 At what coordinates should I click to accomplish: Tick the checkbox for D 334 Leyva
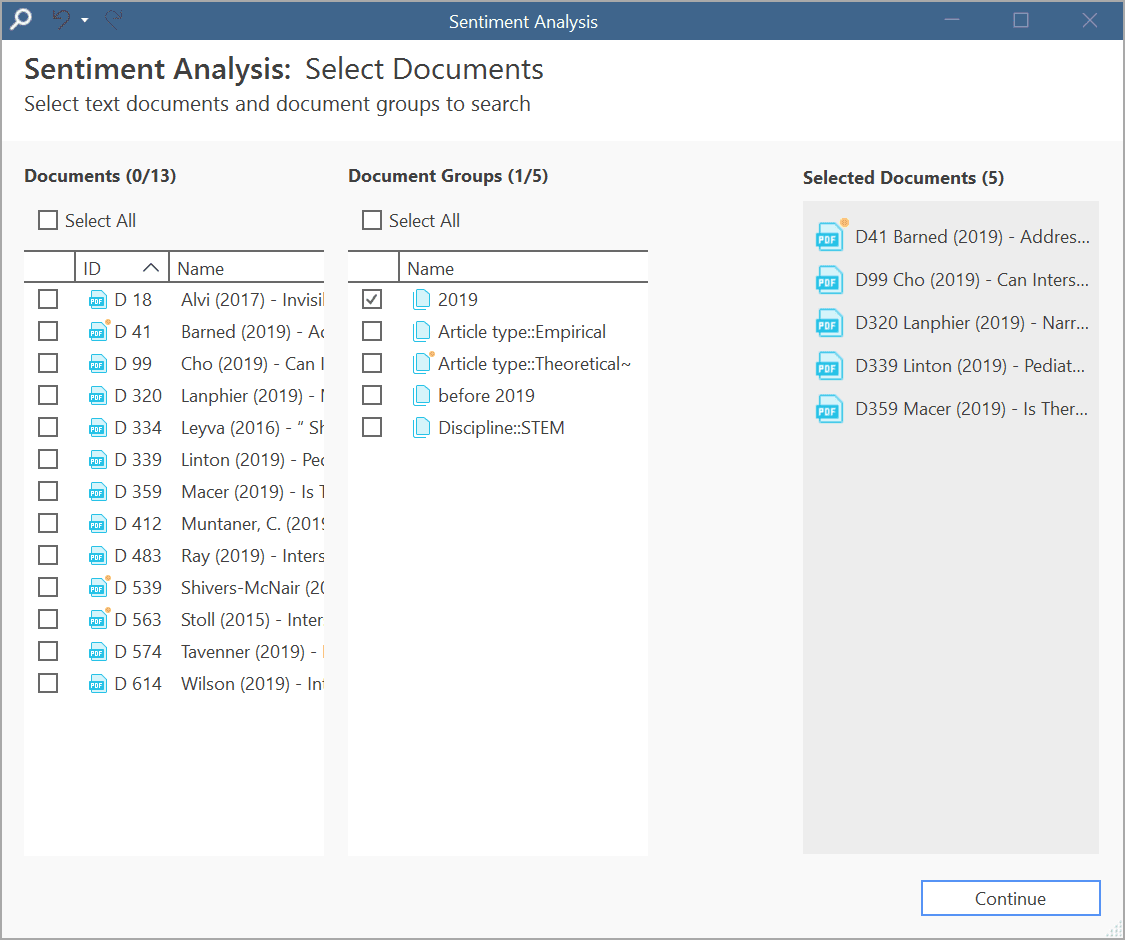coord(48,428)
